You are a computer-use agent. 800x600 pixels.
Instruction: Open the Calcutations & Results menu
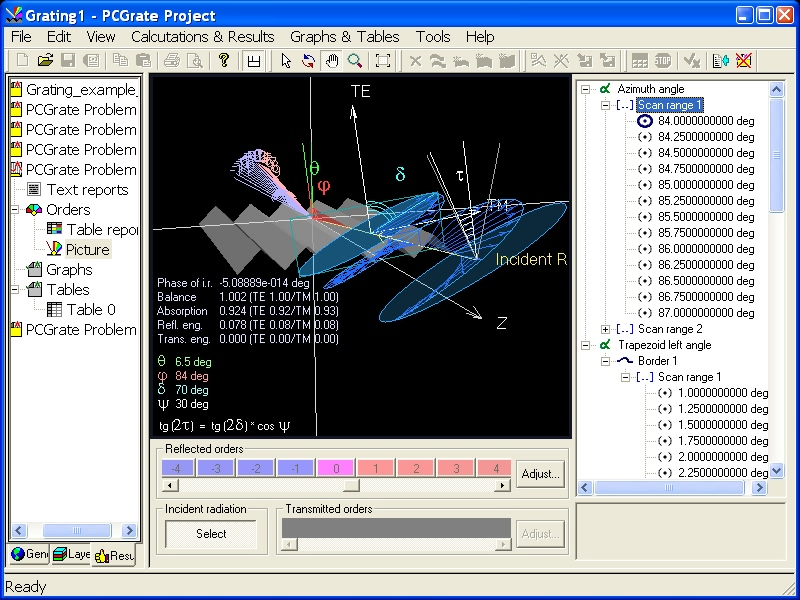tap(203, 37)
